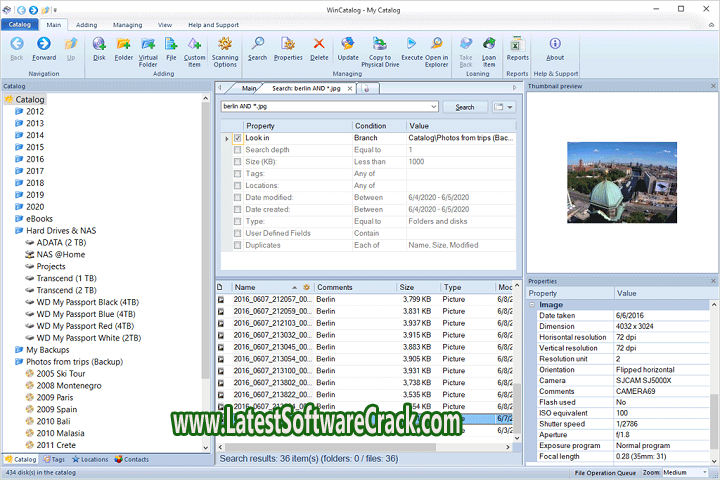Click the Forward navigation icon
This screenshot has height=480, width=720.
click(x=44, y=44)
